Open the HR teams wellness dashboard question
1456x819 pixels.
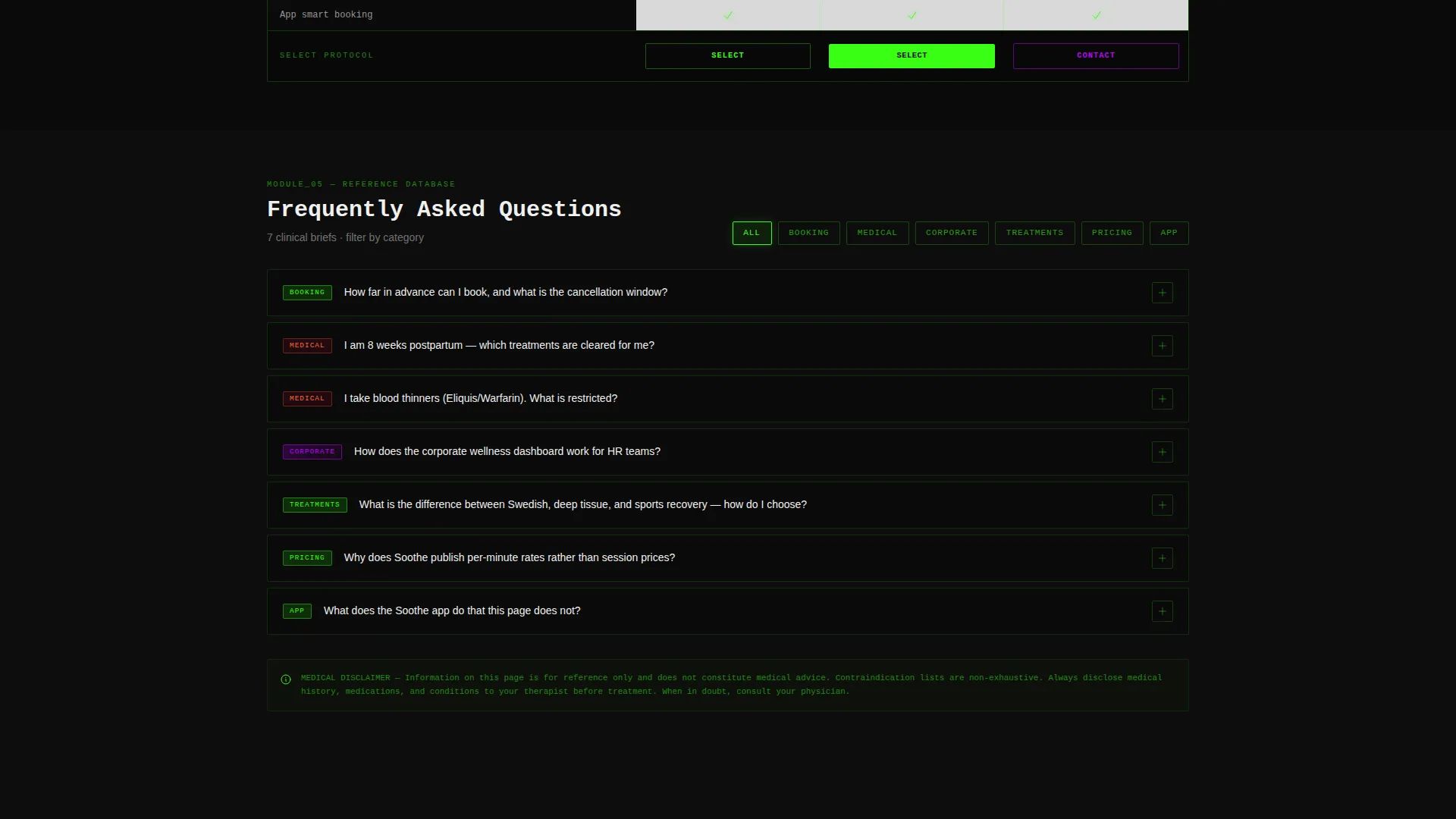pos(727,452)
